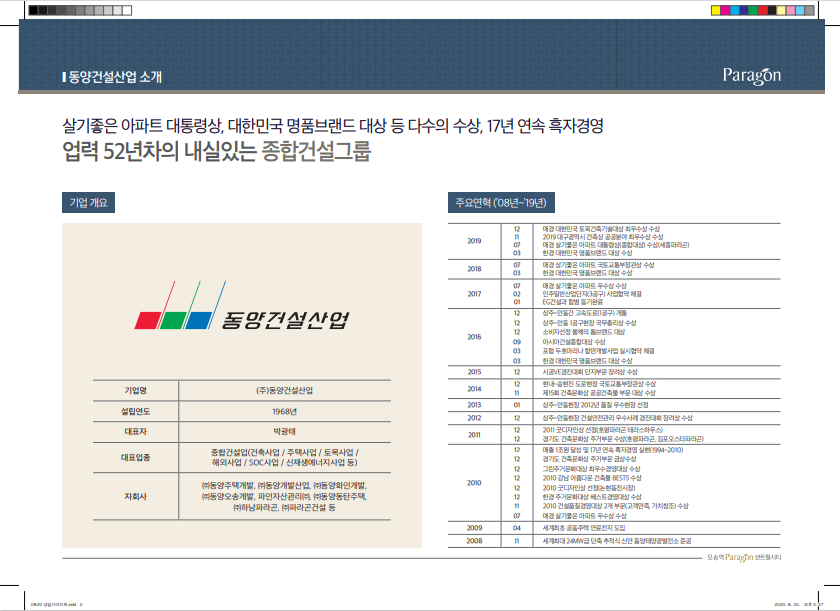Click '상주~안동간 고속도로(1공구) 개통' entry

click(x=584, y=313)
